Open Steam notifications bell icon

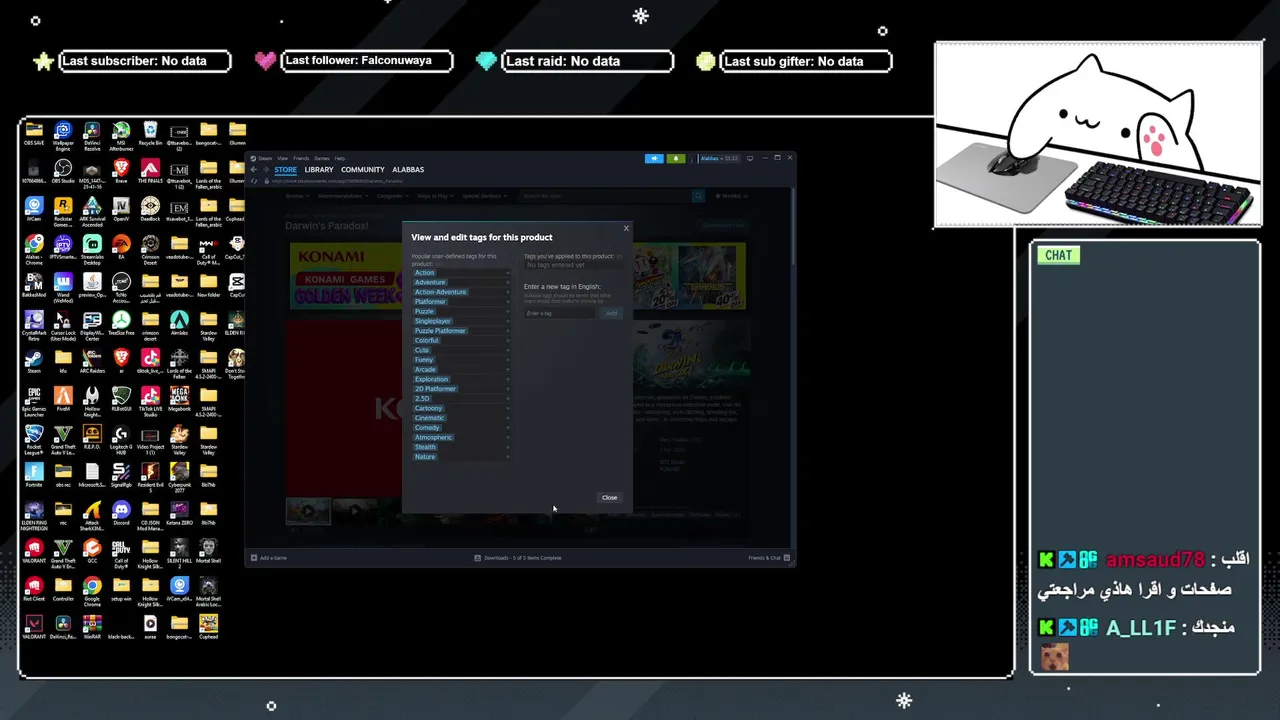(x=676, y=158)
